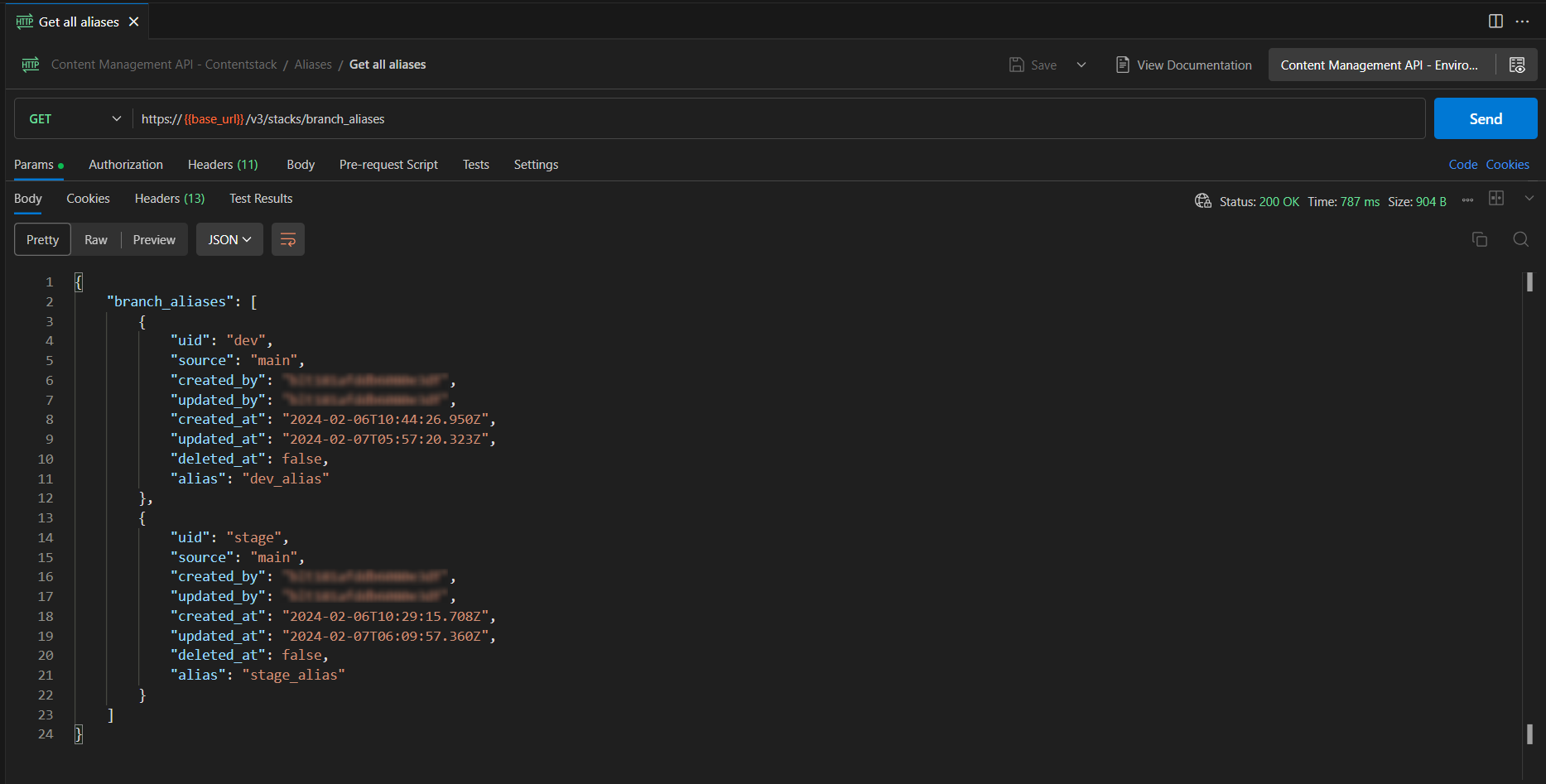The height and width of the screenshot is (784, 1546).
Task: Click the "dev_alias" value
Action: coord(286,479)
